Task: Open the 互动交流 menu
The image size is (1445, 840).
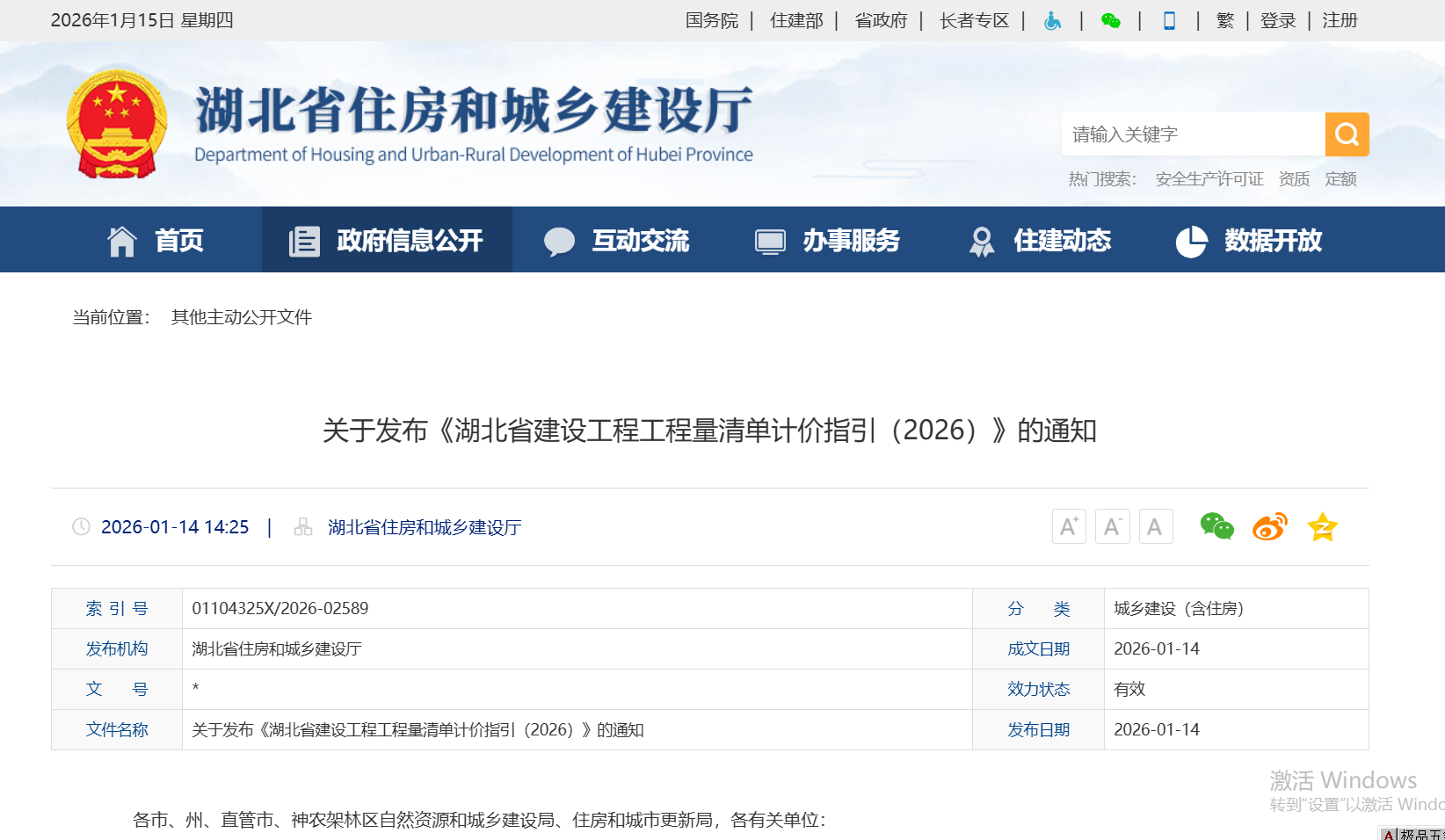Action: coord(616,240)
